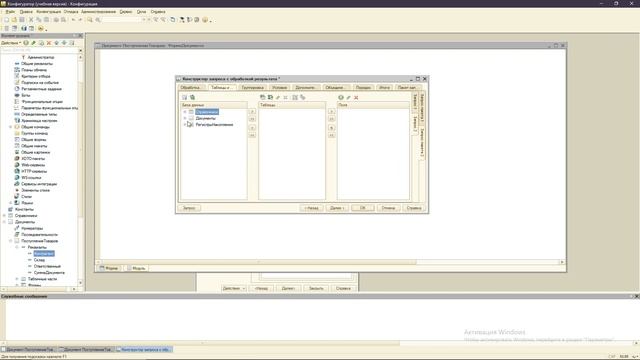Open the Отладка menu
This screenshot has height=360, width=640.
click(x=71, y=12)
